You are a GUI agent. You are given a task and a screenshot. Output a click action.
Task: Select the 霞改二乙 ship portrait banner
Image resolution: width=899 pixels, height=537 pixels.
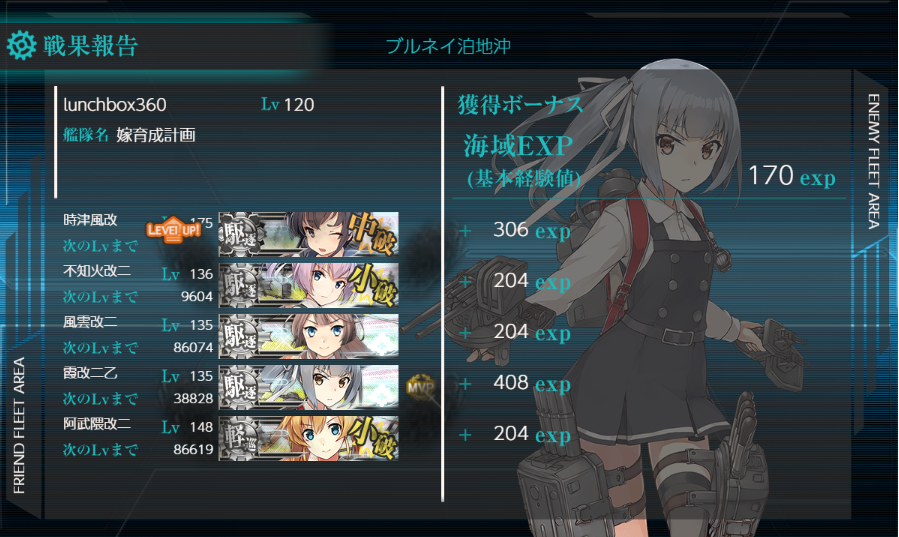308,387
